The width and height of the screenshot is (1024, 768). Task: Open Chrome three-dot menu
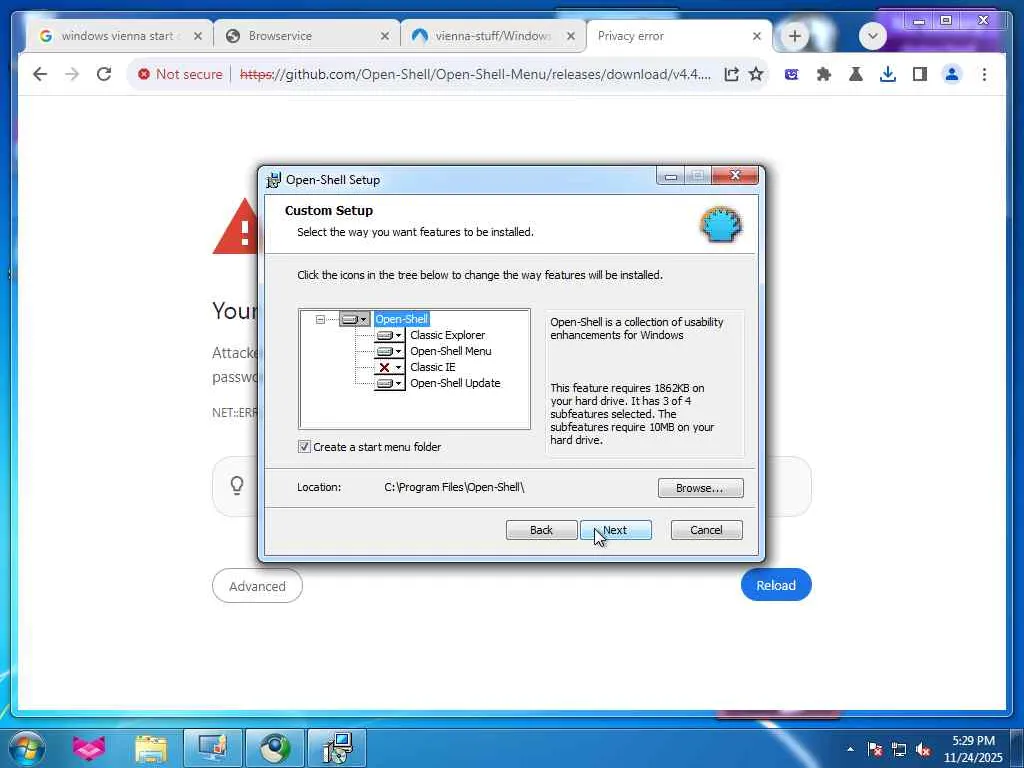click(984, 74)
